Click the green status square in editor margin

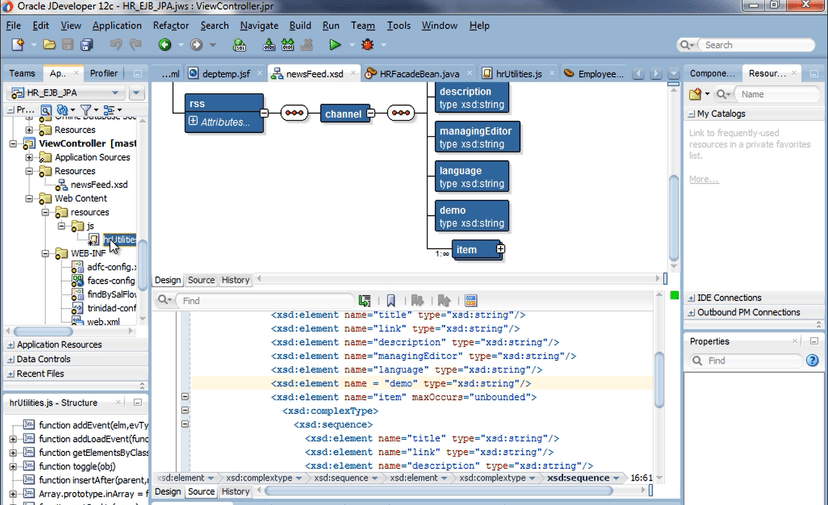[x=674, y=295]
